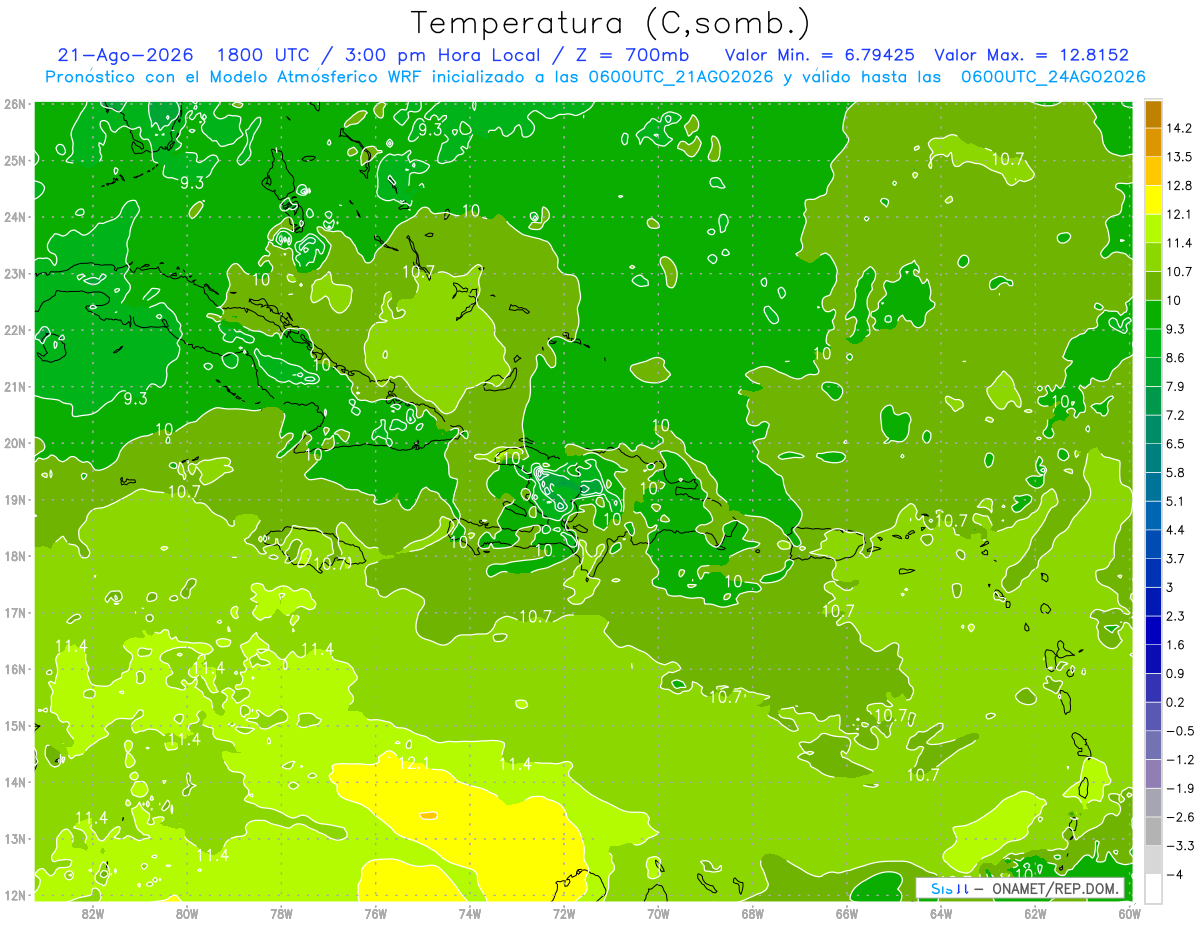Click the 70W longitude axis label
Screen dimensions: 1200x927
[658, 913]
